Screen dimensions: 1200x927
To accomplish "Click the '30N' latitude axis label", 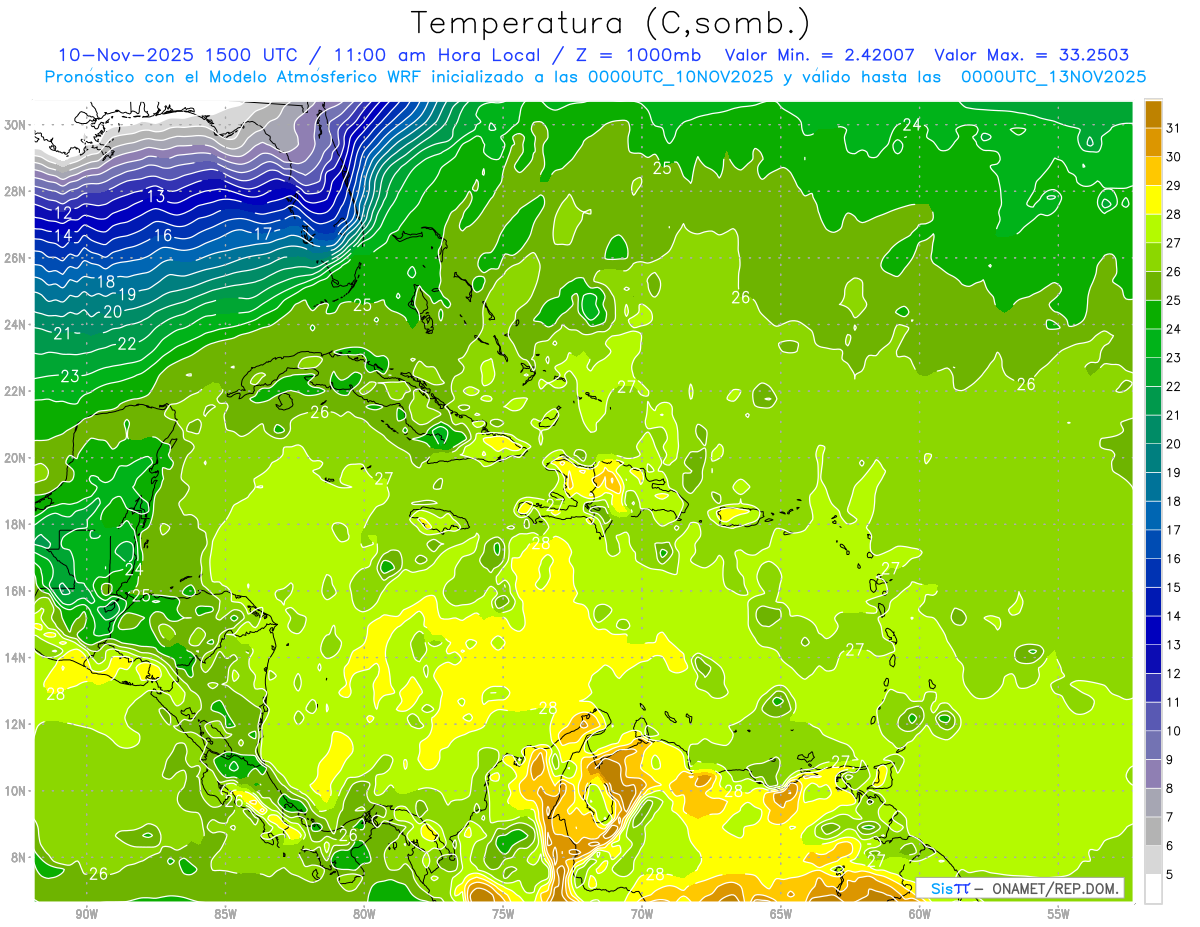I will pyautogui.click(x=15, y=125).
